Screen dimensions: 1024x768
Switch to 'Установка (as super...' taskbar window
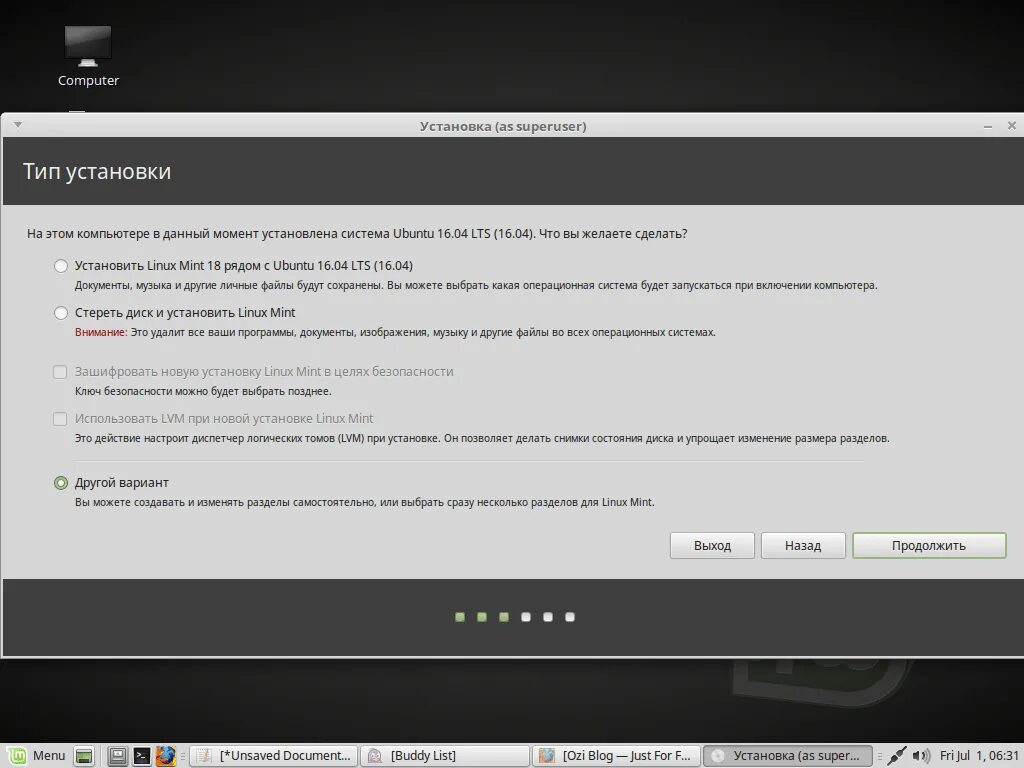(788, 756)
